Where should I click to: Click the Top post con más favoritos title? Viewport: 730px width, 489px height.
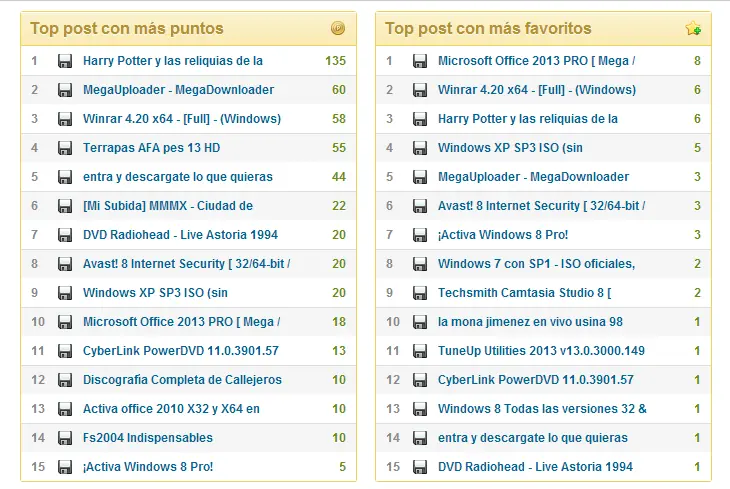point(488,28)
